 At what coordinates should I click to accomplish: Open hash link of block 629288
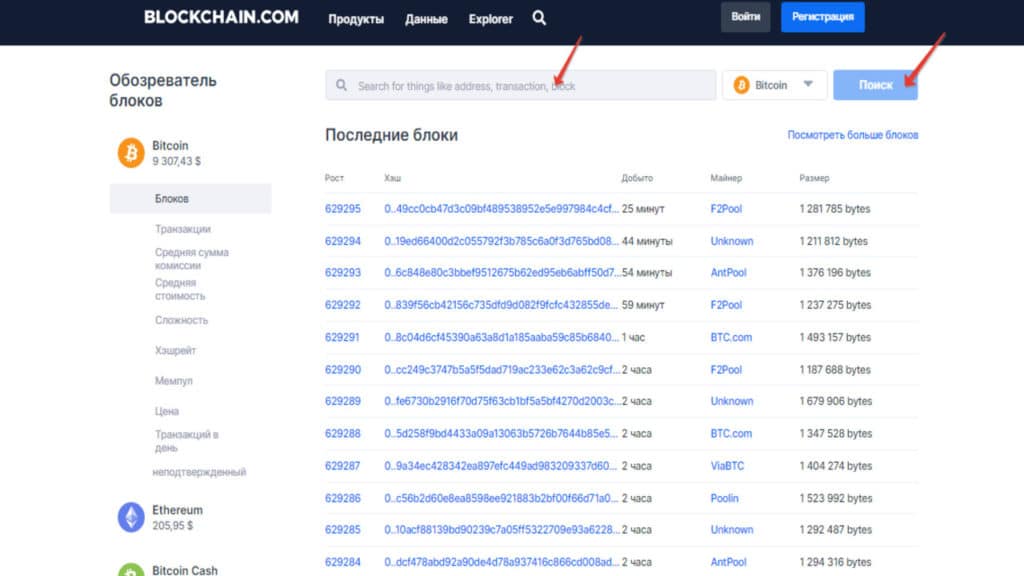pos(501,434)
